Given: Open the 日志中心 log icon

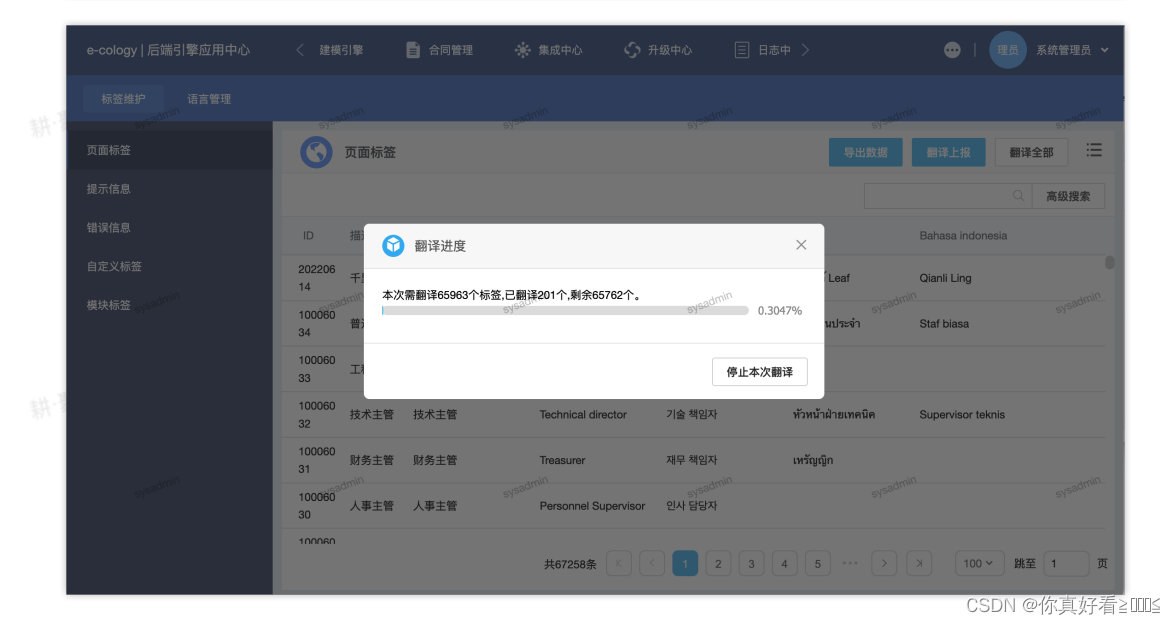Looking at the screenshot, I should click(x=740, y=49).
